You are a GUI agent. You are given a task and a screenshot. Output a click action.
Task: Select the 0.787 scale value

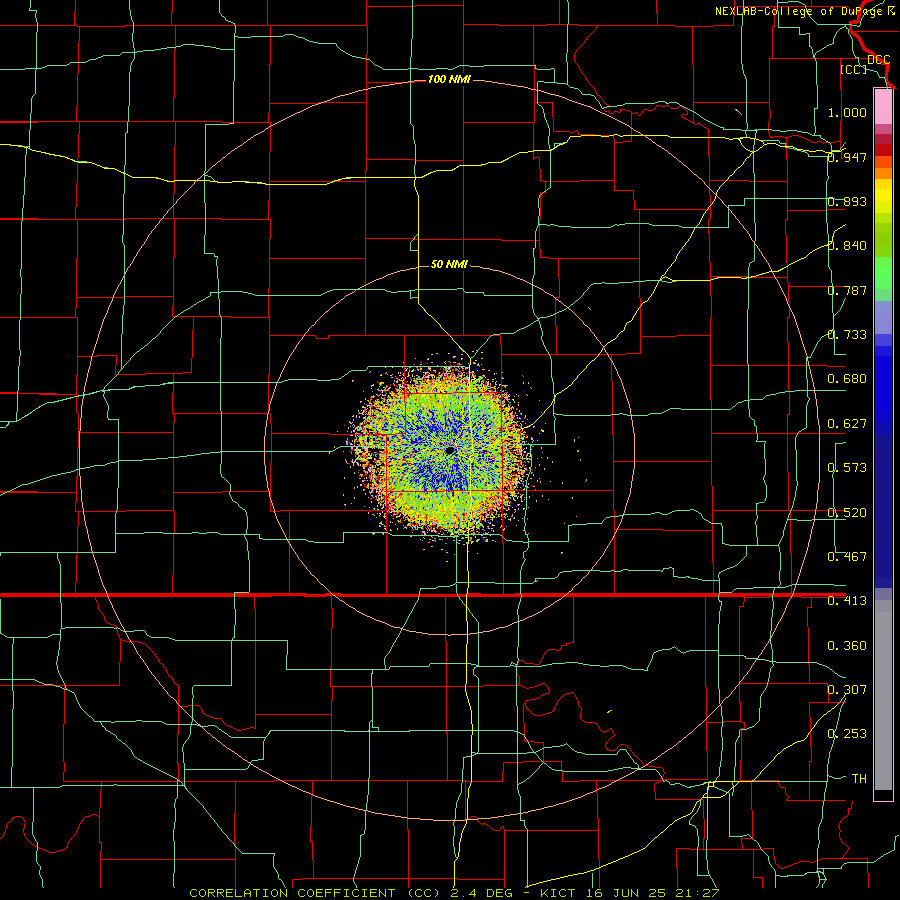(x=847, y=290)
